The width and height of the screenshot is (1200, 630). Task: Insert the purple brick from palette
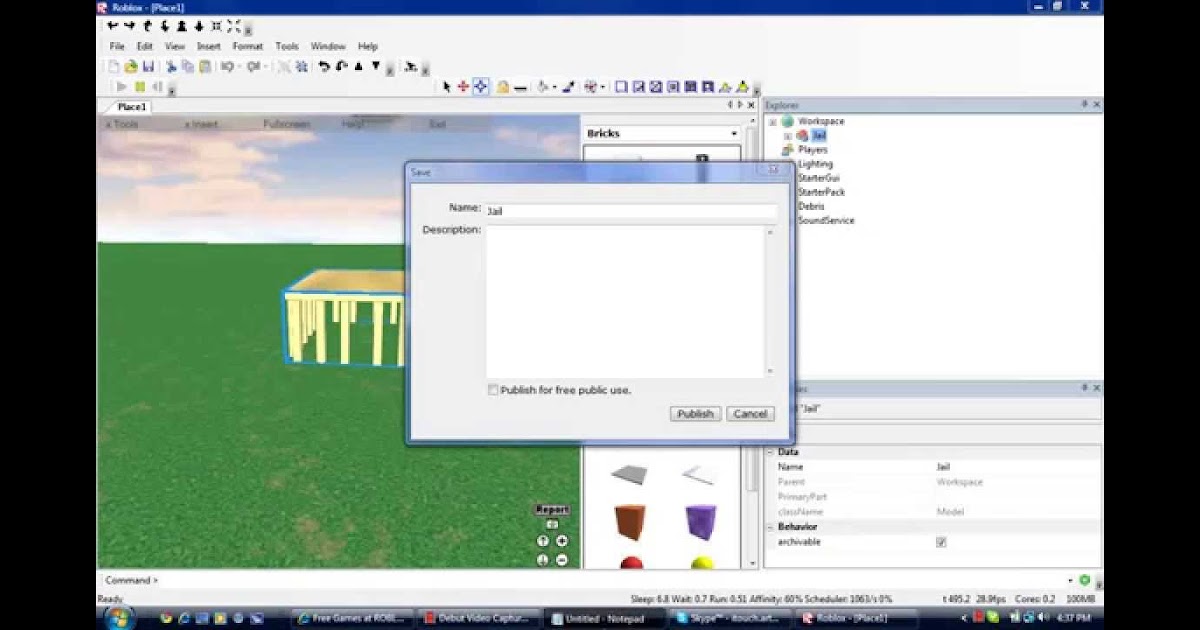[701, 522]
